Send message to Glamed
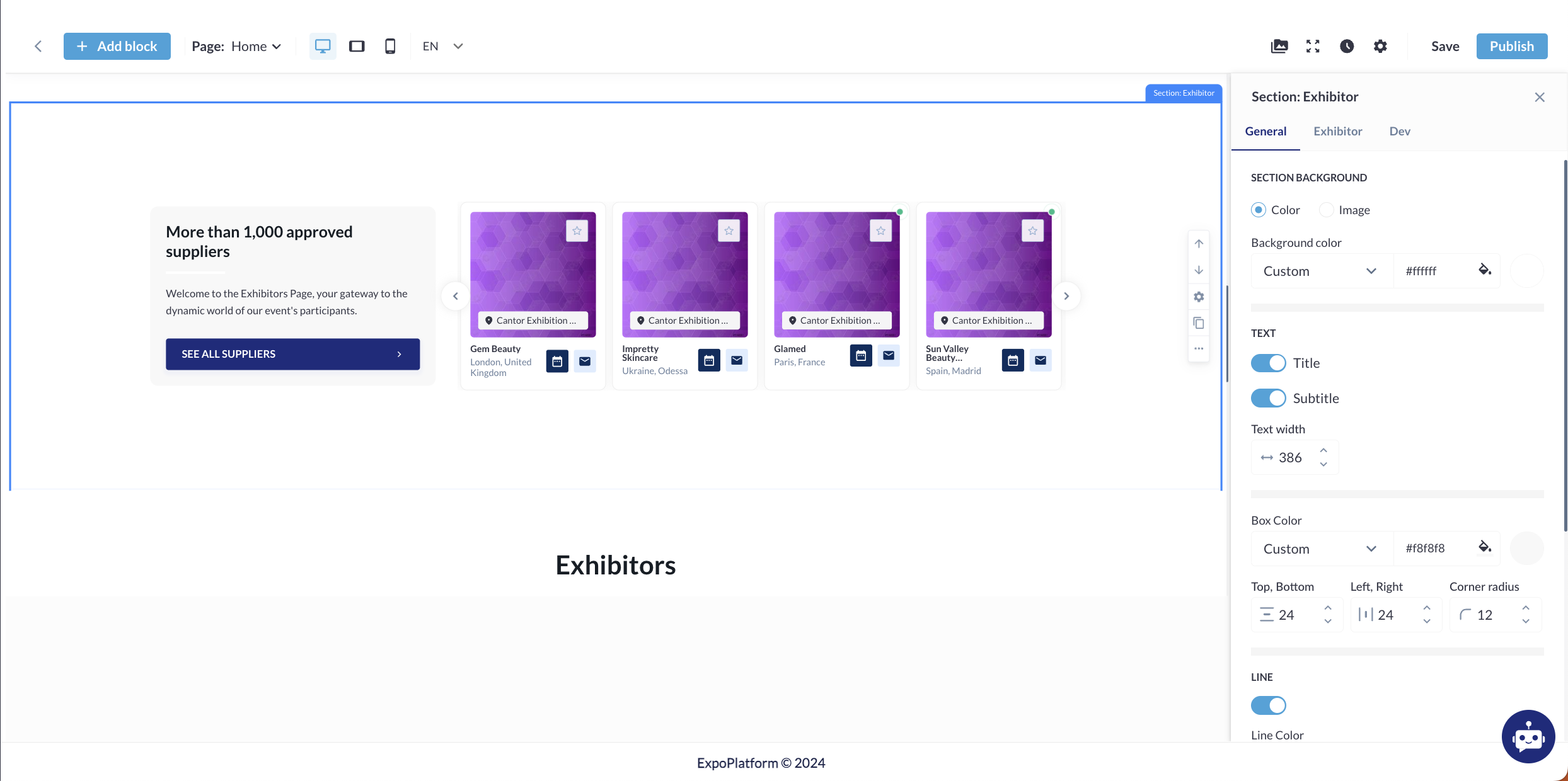The image size is (1568, 781). coord(889,355)
